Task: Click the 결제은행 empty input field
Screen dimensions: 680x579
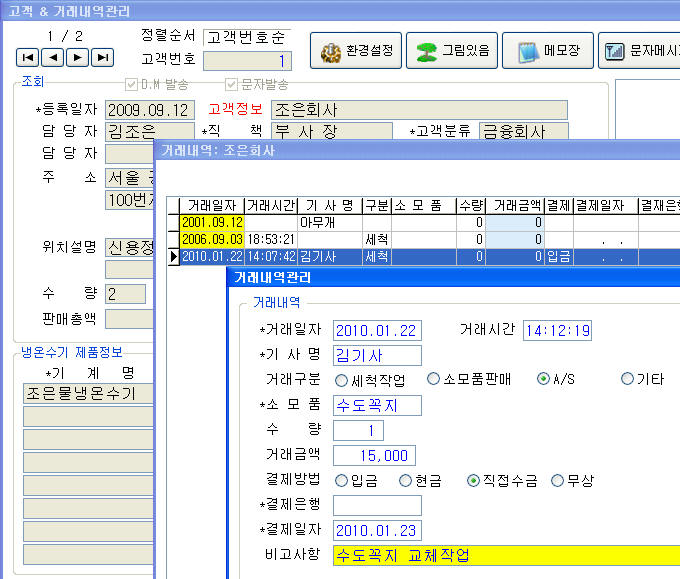Action: point(377,505)
